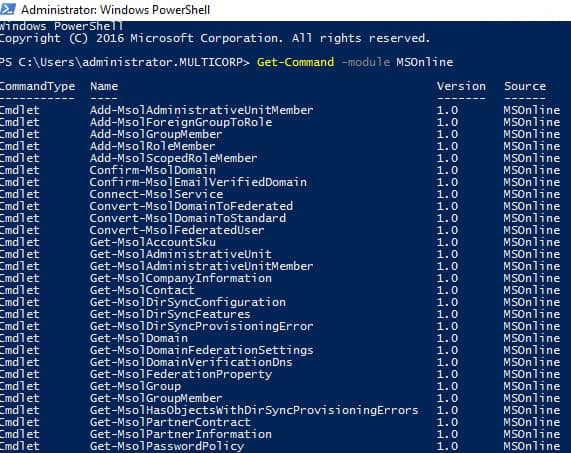The height and width of the screenshot is (453, 571).
Task: Click source 'MSOnline' in Get-MsolDomain row
Action: (532, 339)
